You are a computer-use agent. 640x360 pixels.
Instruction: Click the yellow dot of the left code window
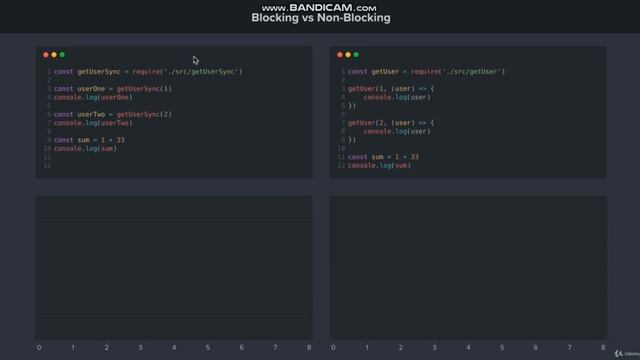tap(54, 55)
